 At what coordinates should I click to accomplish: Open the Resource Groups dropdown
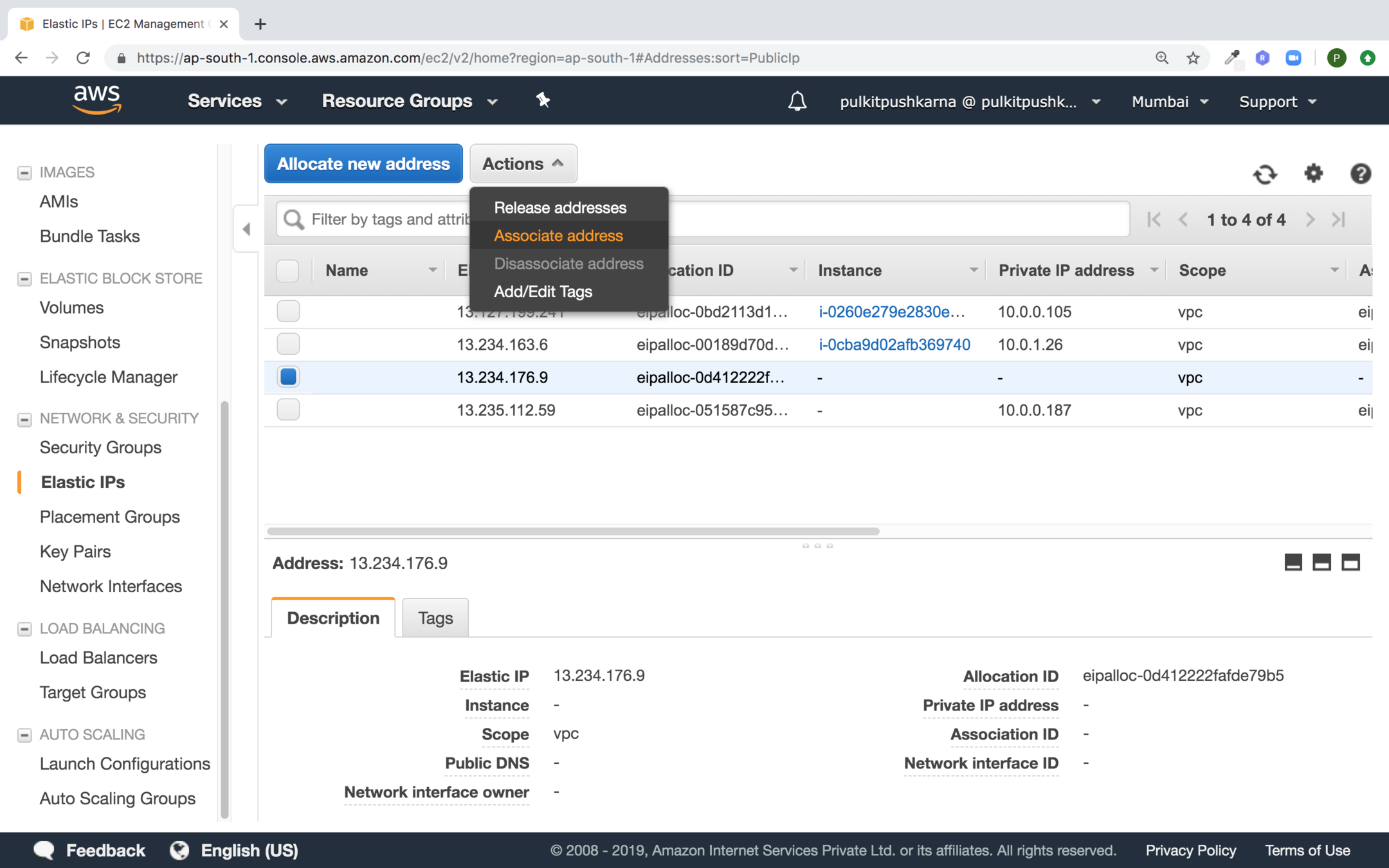(x=410, y=101)
